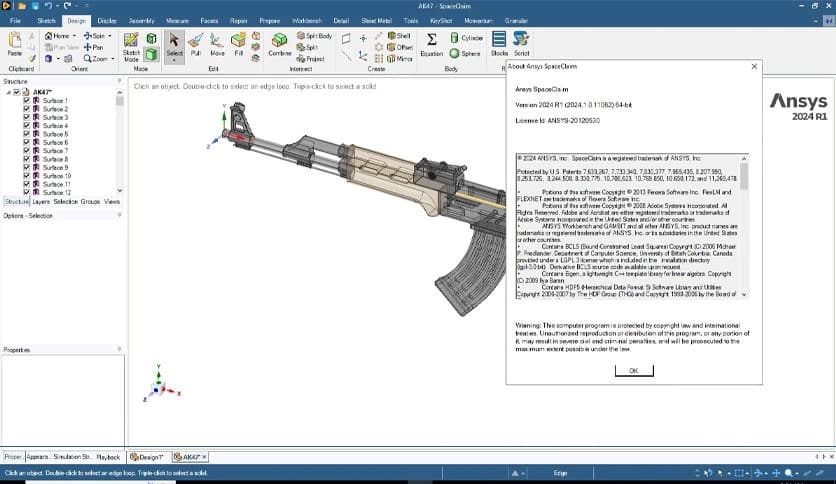The width and height of the screenshot is (836, 484).
Task: Select the Fill tool
Action: [238, 44]
